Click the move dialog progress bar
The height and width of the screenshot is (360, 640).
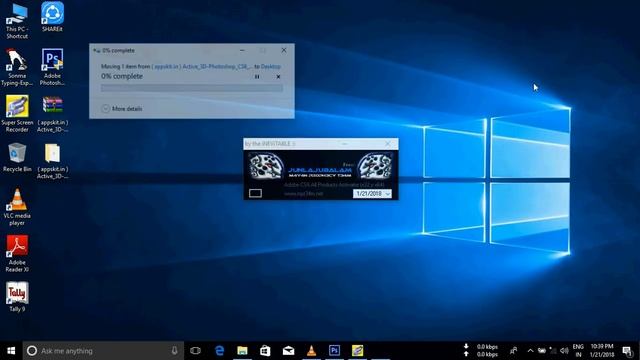pyautogui.click(x=192, y=88)
